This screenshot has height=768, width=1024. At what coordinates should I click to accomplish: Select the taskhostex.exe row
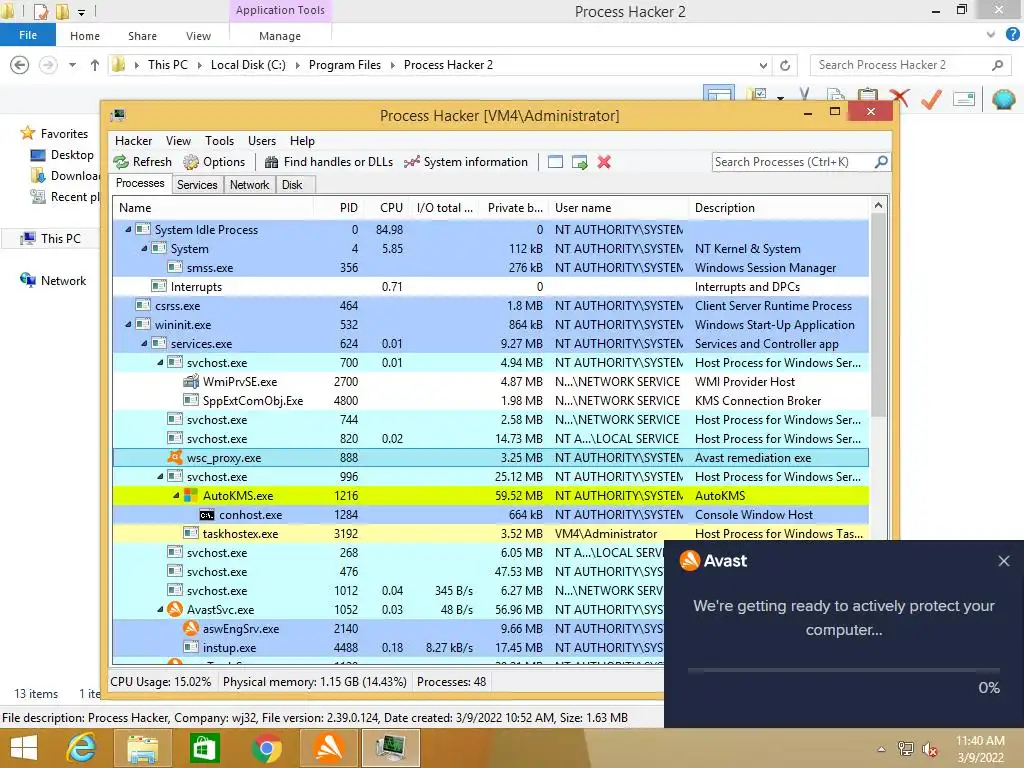pos(490,534)
